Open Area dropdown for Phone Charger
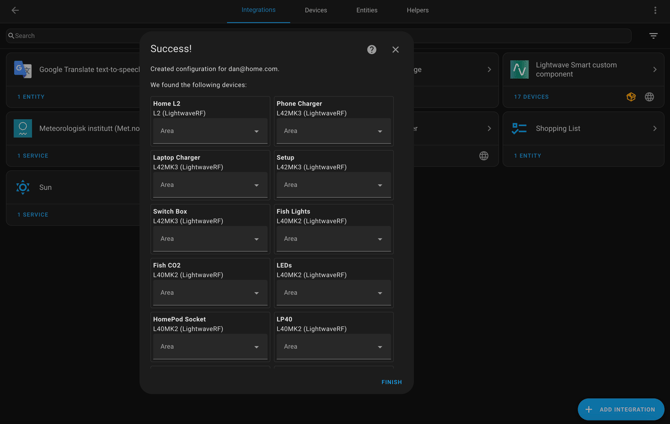 [x=334, y=131]
